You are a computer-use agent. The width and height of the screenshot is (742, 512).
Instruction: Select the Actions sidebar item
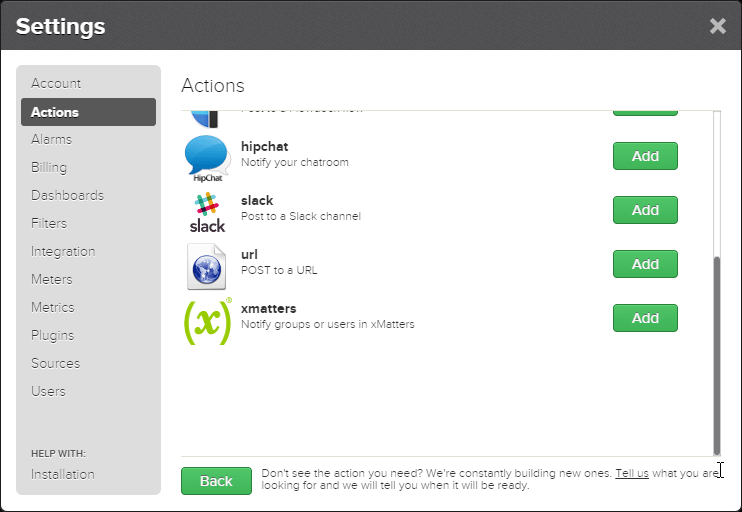[x=88, y=112]
